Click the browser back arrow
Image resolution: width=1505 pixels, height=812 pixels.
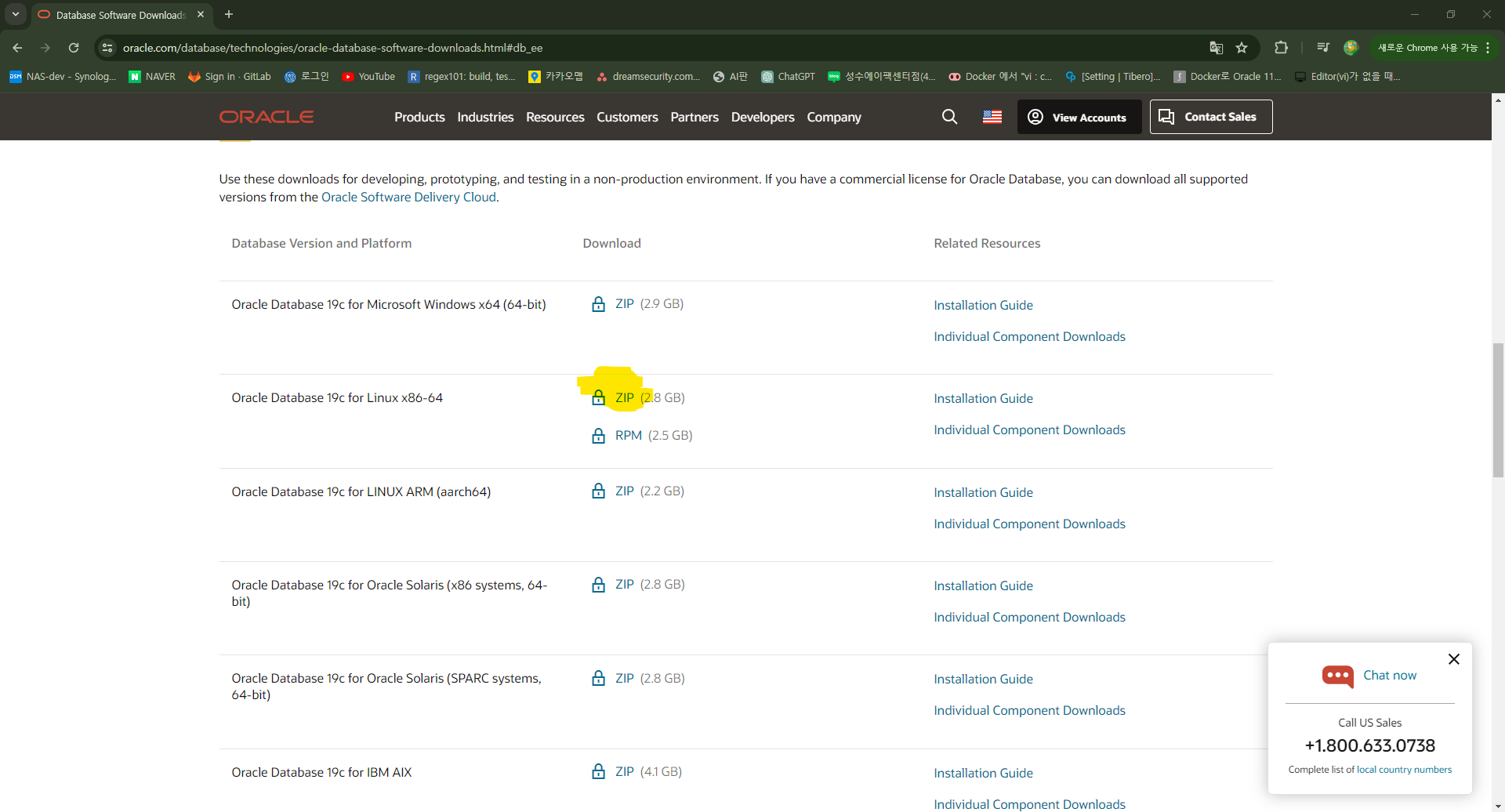pos(17,48)
